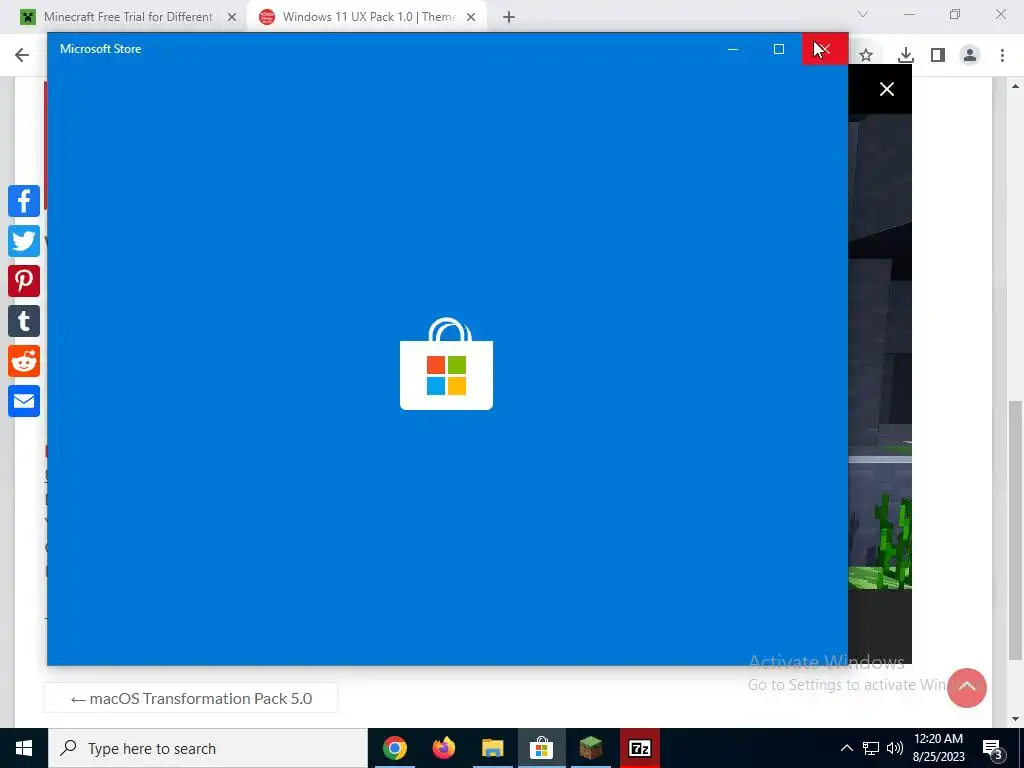The width and height of the screenshot is (1024, 768).
Task: Go back in Chrome
Action: click(22, 55)
